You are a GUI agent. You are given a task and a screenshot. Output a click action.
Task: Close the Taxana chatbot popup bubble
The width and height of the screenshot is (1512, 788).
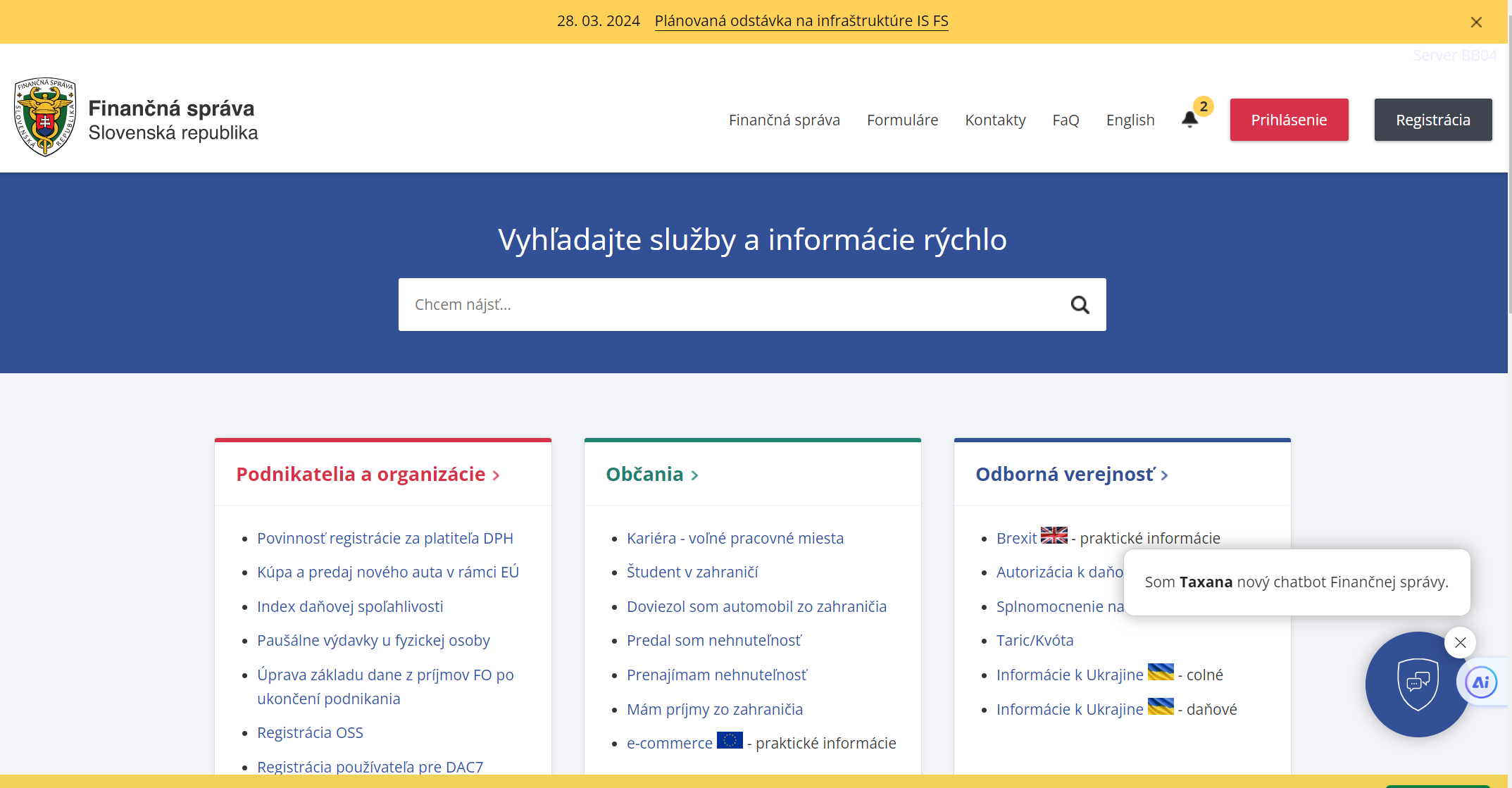1460,643
